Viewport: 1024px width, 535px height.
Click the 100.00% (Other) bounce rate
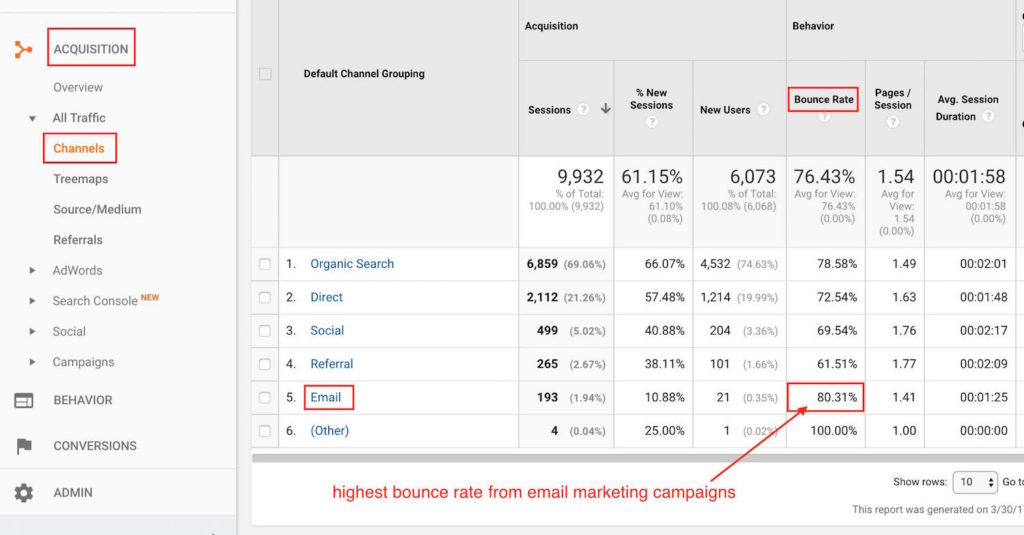point(833,430)
